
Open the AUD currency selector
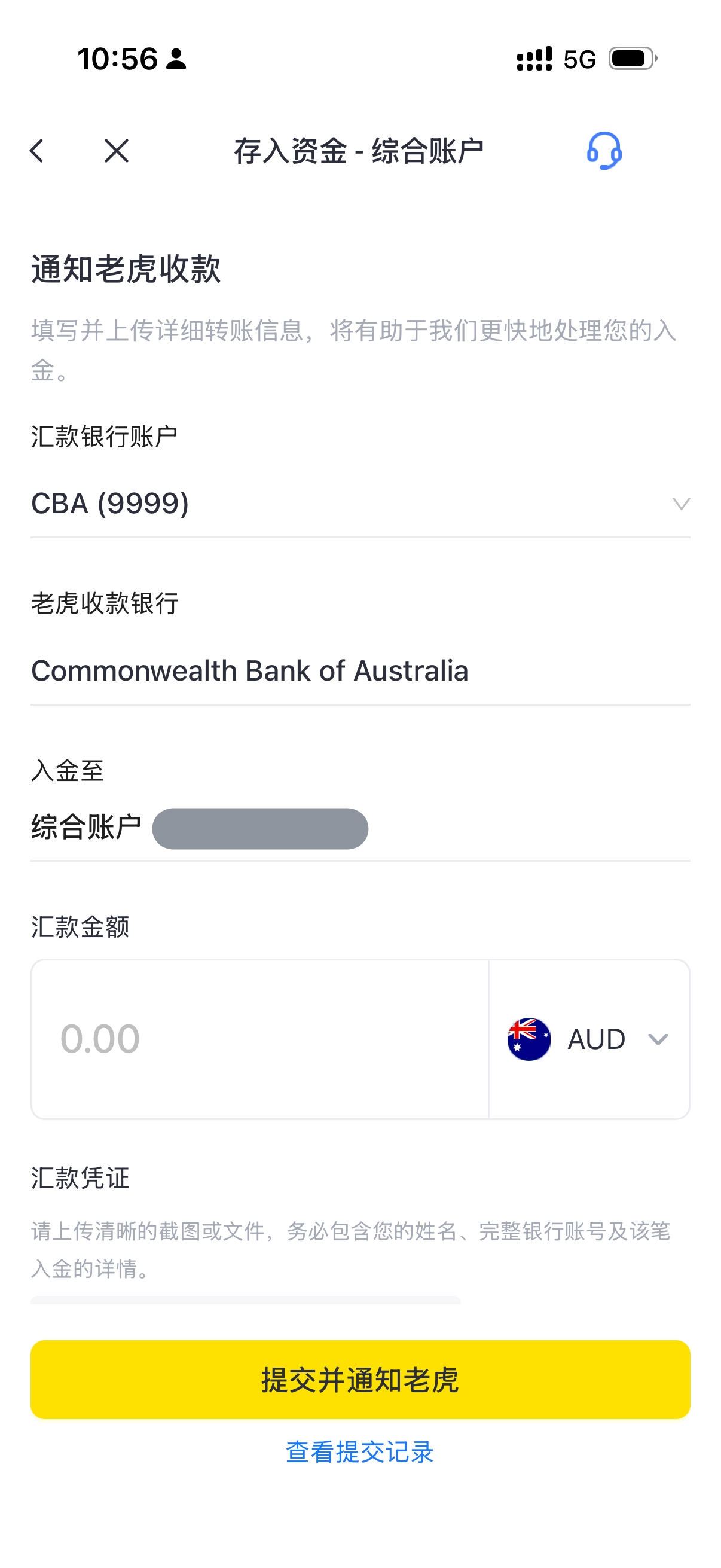[x=589, y=1039]
